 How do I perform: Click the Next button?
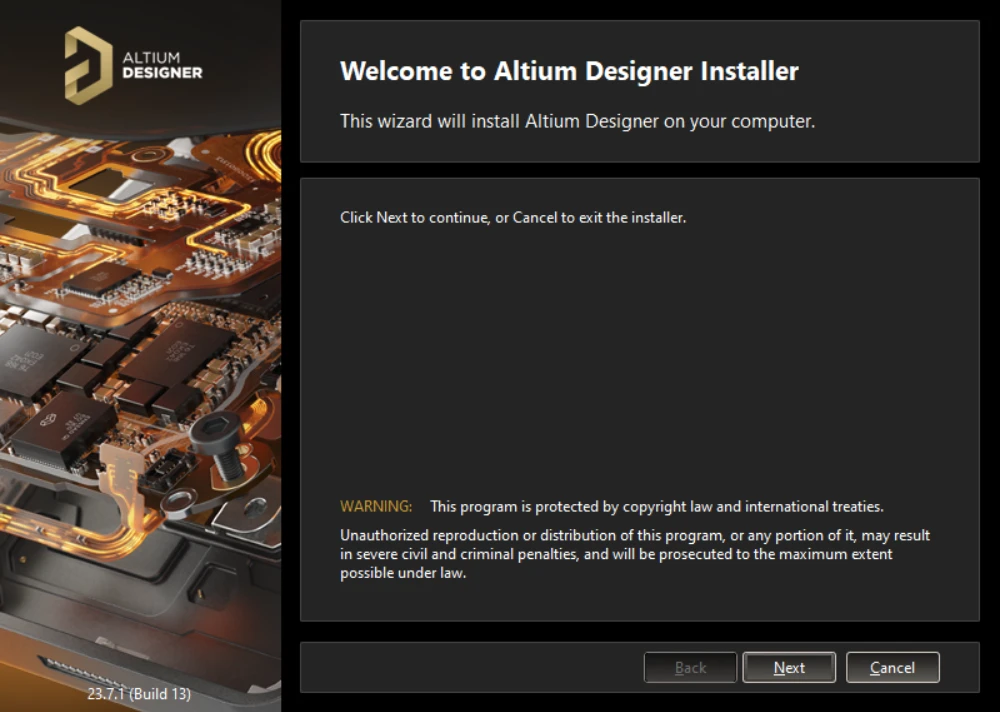tap(789, 668)
